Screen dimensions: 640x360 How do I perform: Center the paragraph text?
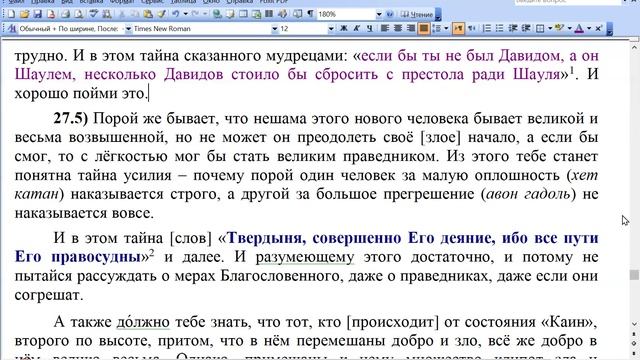(398, 29)
